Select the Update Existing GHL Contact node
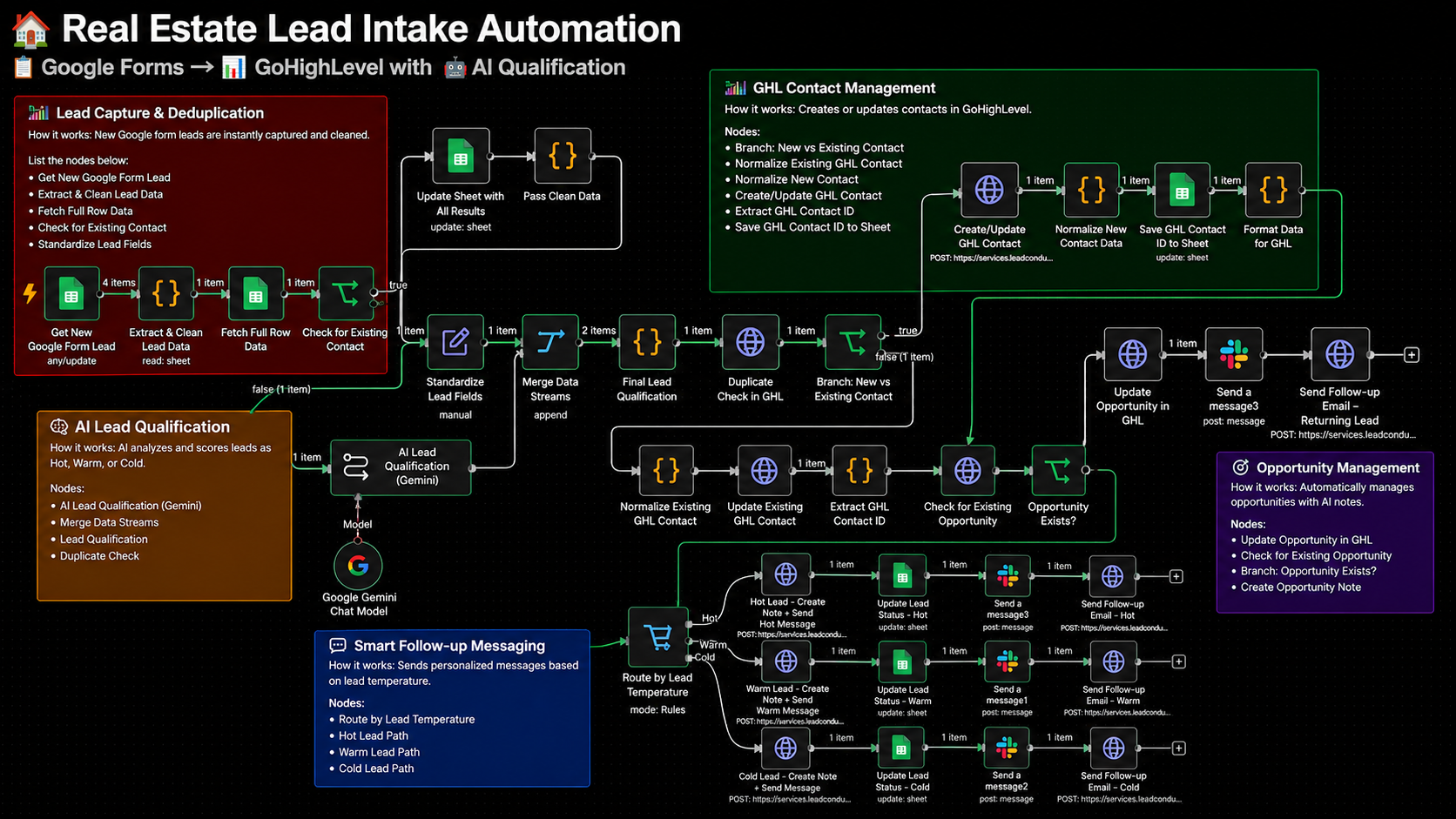The height and width of the screenshot is (819, 1456). [764, 471]
